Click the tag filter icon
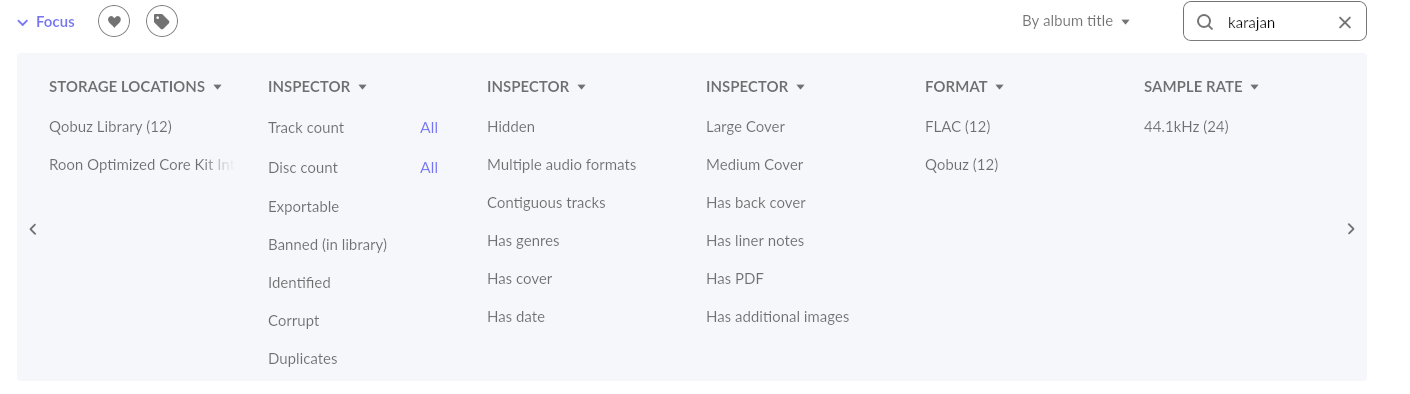This screenshot has height=394, width=1410. pyautogui.click(x=162, y=21)
